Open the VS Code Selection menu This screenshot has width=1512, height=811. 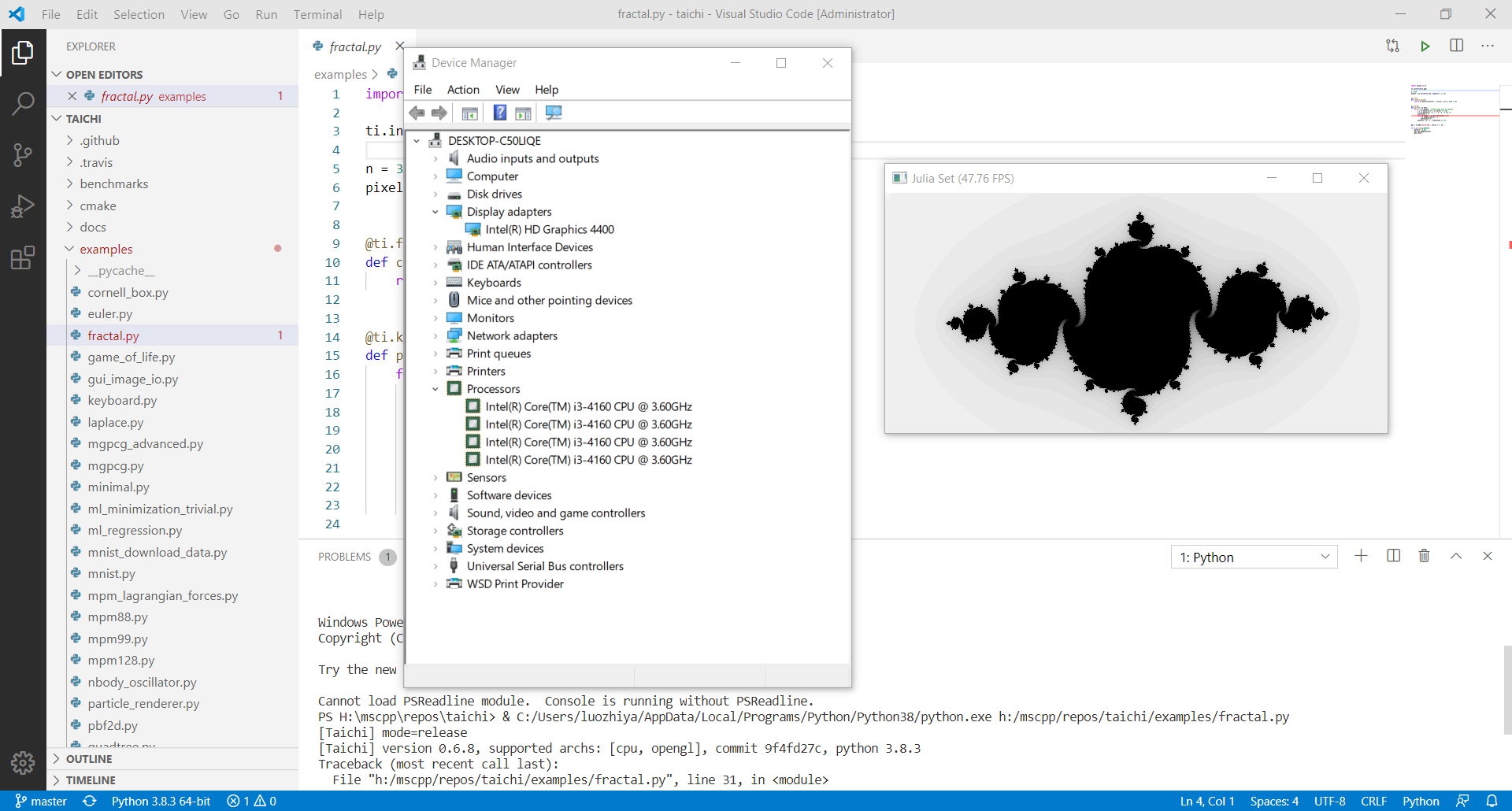click(x=139, y=14)
